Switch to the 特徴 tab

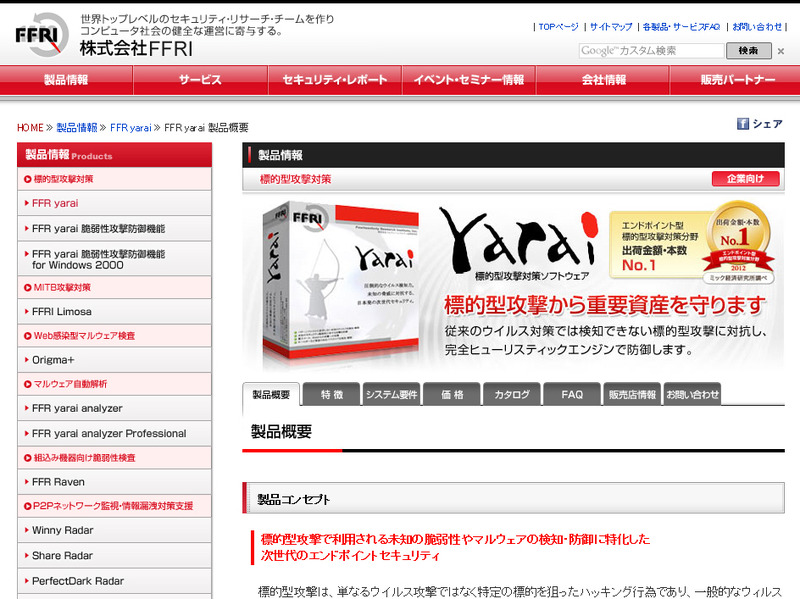click(331, 395)
